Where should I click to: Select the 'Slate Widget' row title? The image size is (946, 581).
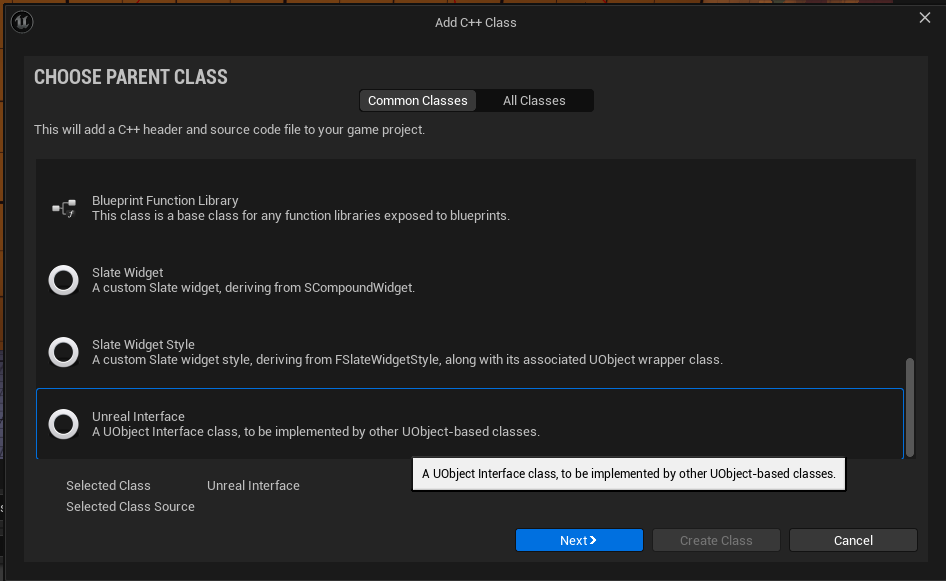point(127,273)
